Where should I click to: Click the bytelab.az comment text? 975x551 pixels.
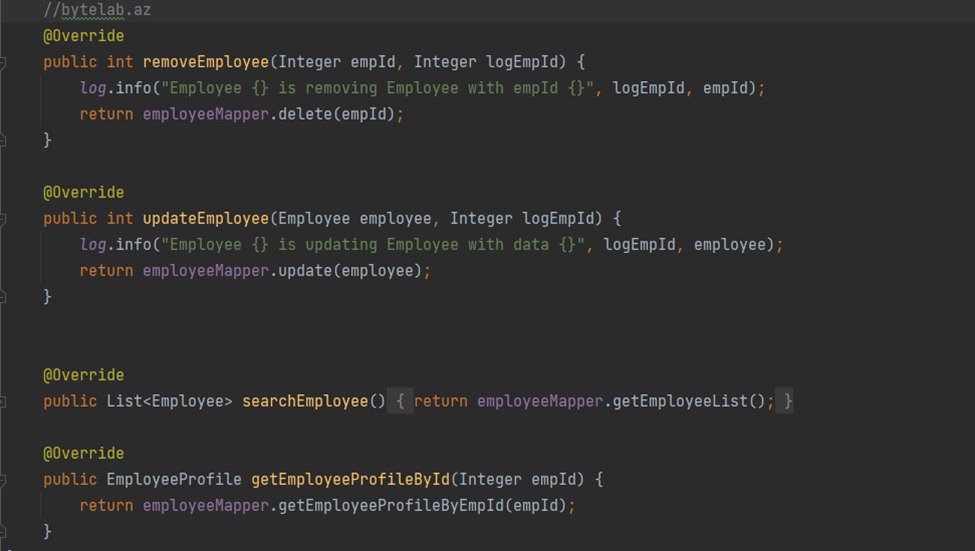point(97,10)
